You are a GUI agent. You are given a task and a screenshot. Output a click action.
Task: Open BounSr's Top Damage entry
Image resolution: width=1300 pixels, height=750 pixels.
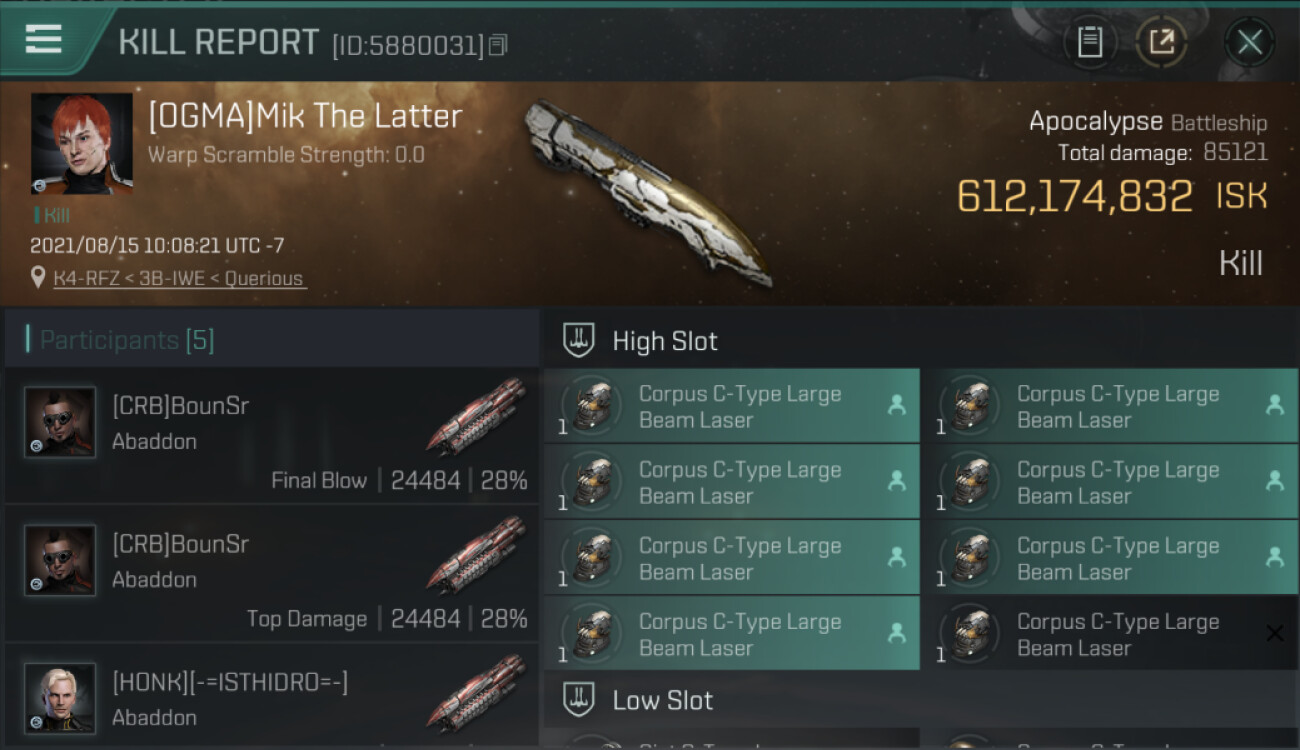pos(272,573)
